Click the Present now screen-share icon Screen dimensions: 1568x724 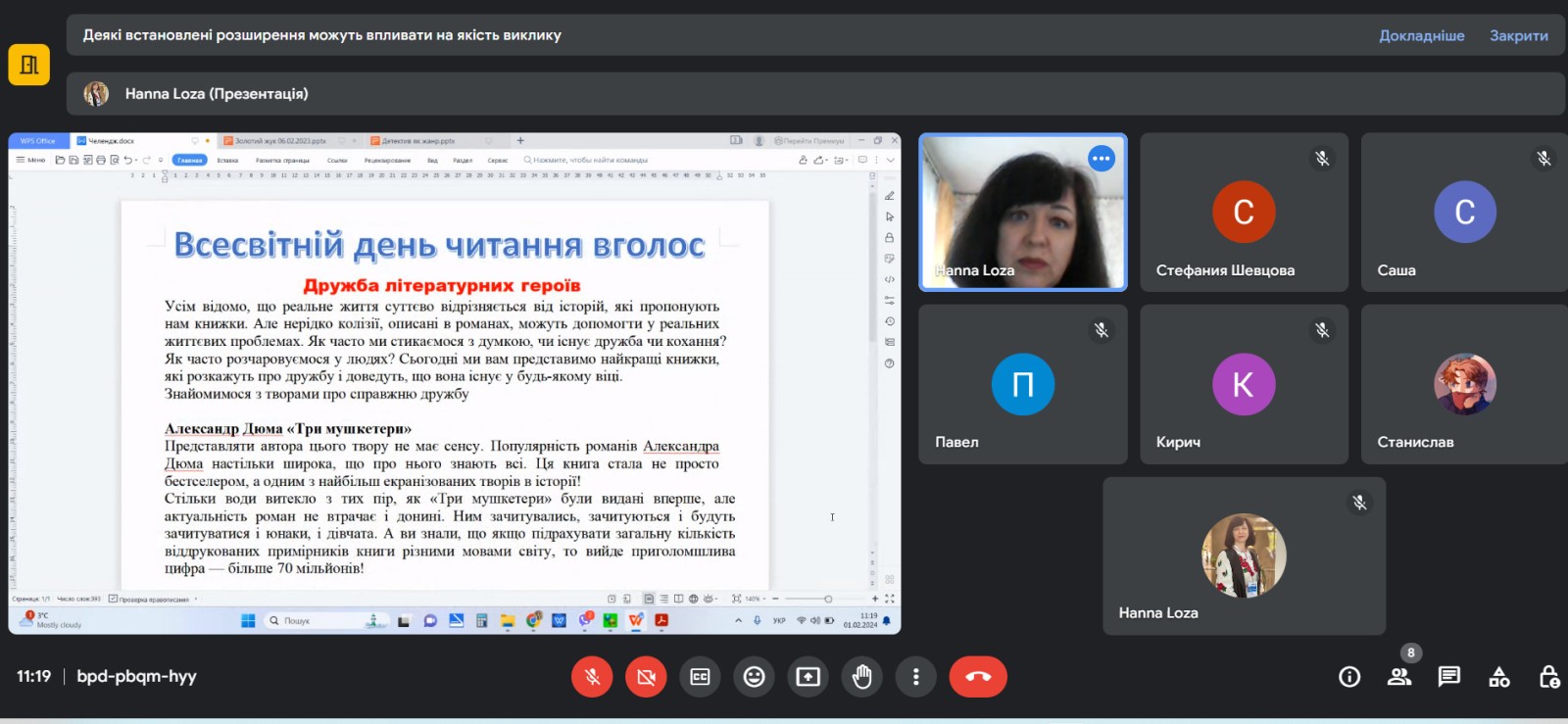(x=808, y=677)
